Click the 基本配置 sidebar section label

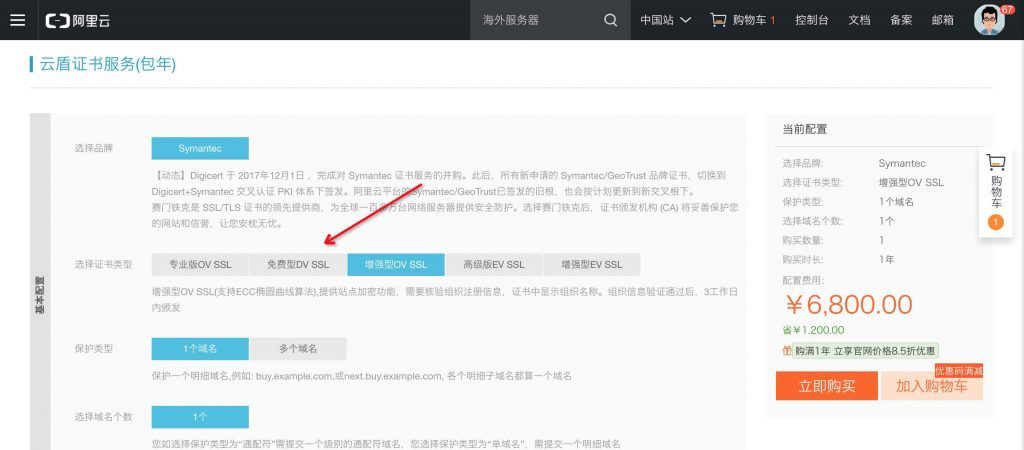[39, 297]
